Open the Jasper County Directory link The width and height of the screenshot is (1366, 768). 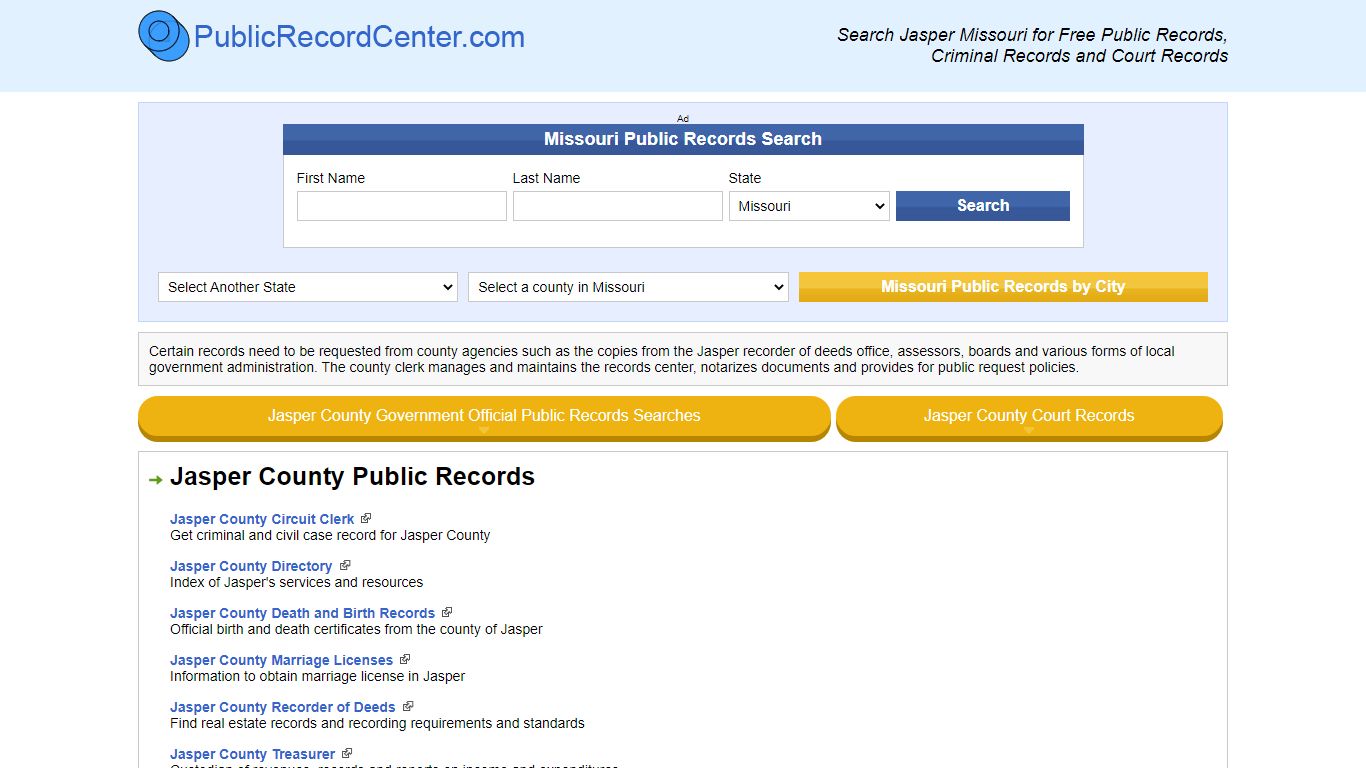(251, 566)
